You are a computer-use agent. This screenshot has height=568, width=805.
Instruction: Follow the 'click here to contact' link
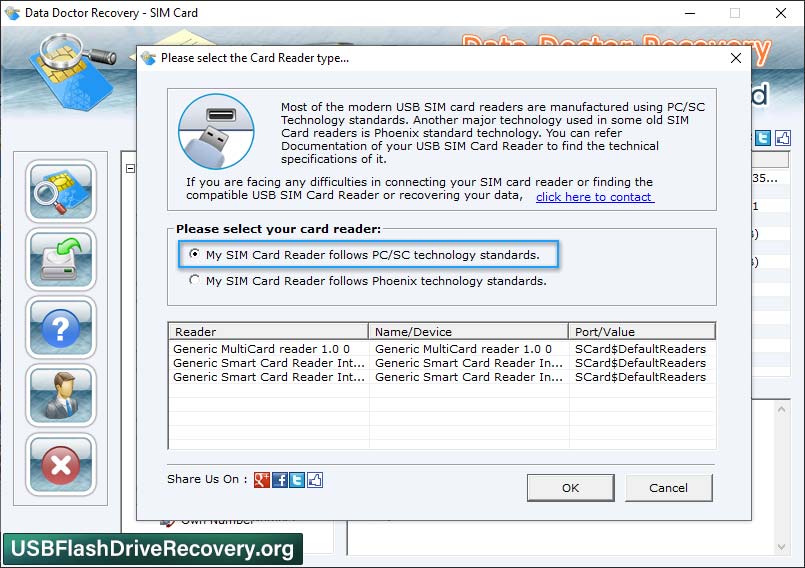[595, 197]
